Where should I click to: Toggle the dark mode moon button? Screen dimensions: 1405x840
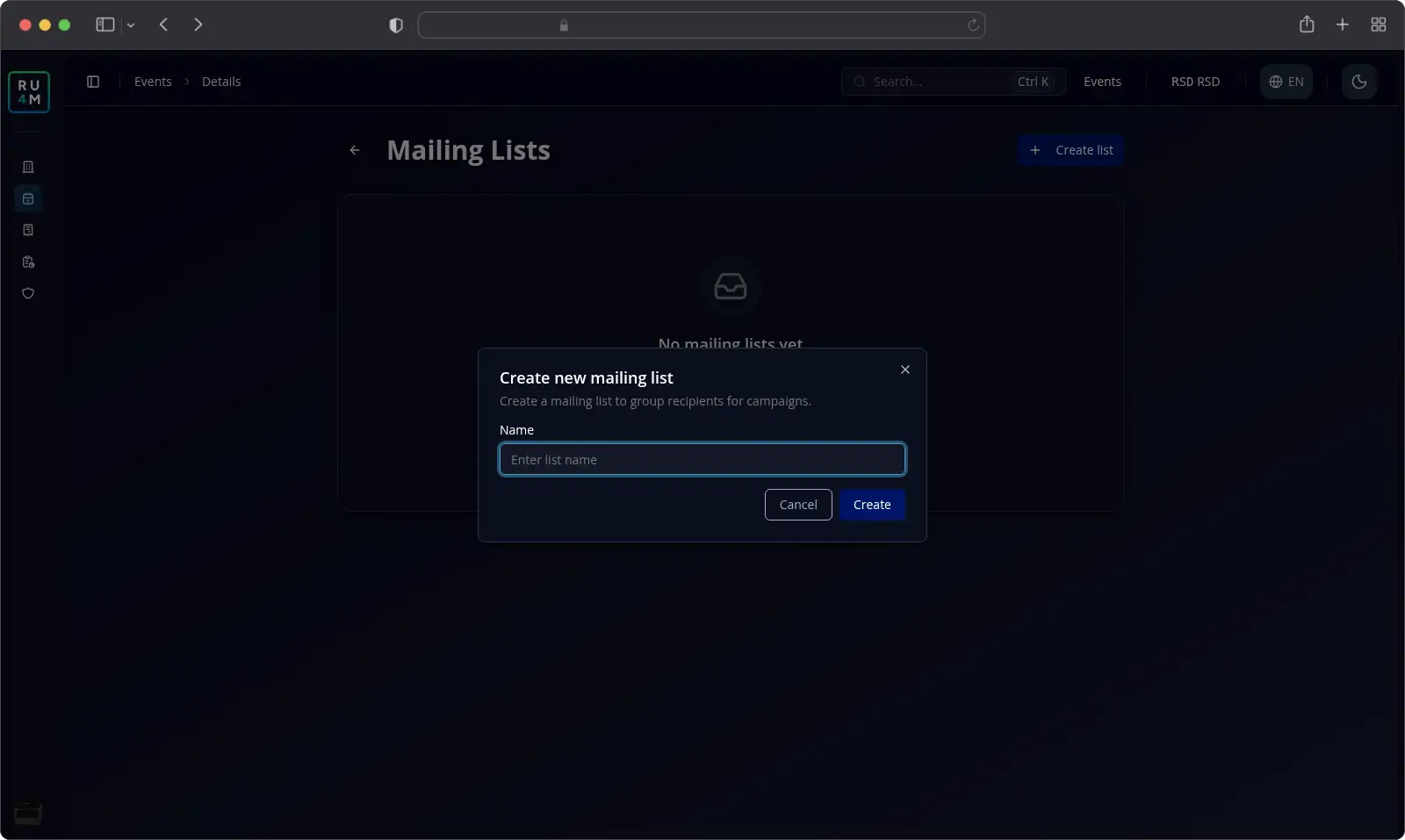point(1359,82)
